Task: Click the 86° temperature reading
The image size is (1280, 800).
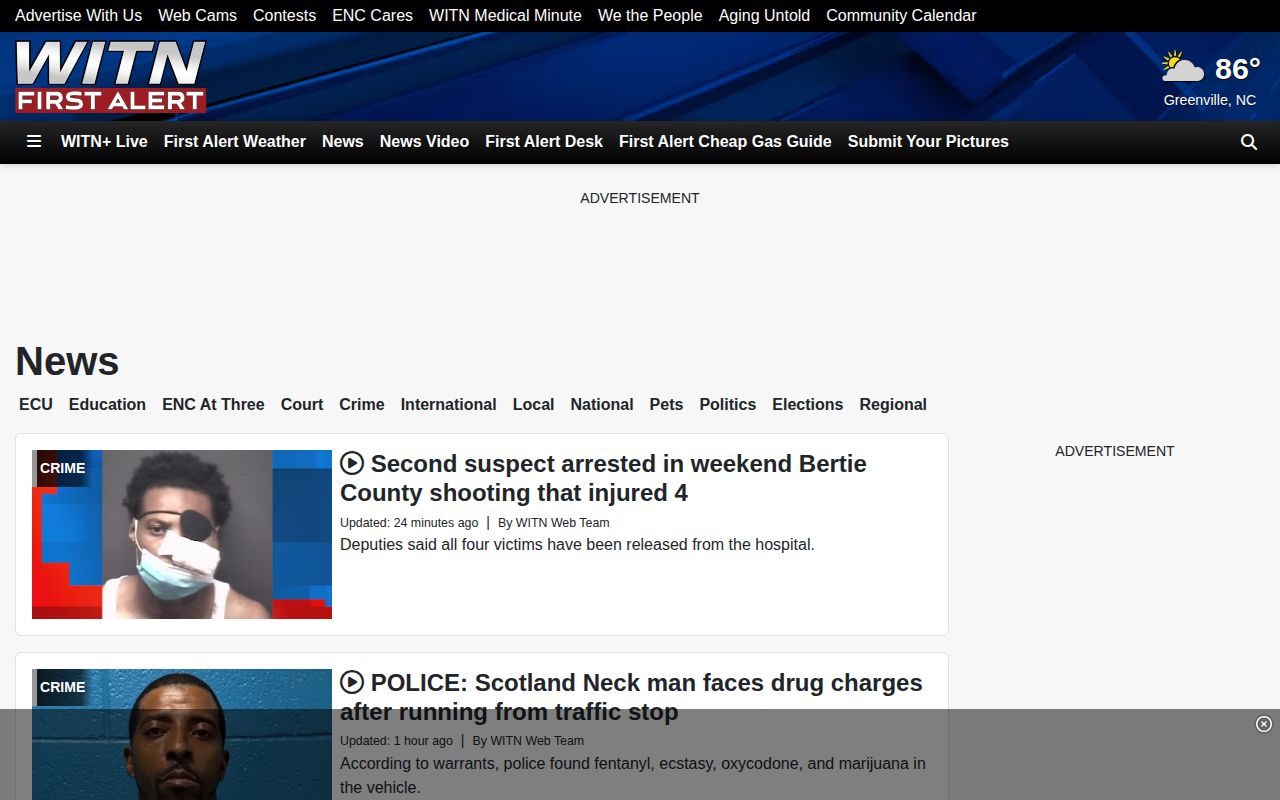Action: click(1237, 68)
